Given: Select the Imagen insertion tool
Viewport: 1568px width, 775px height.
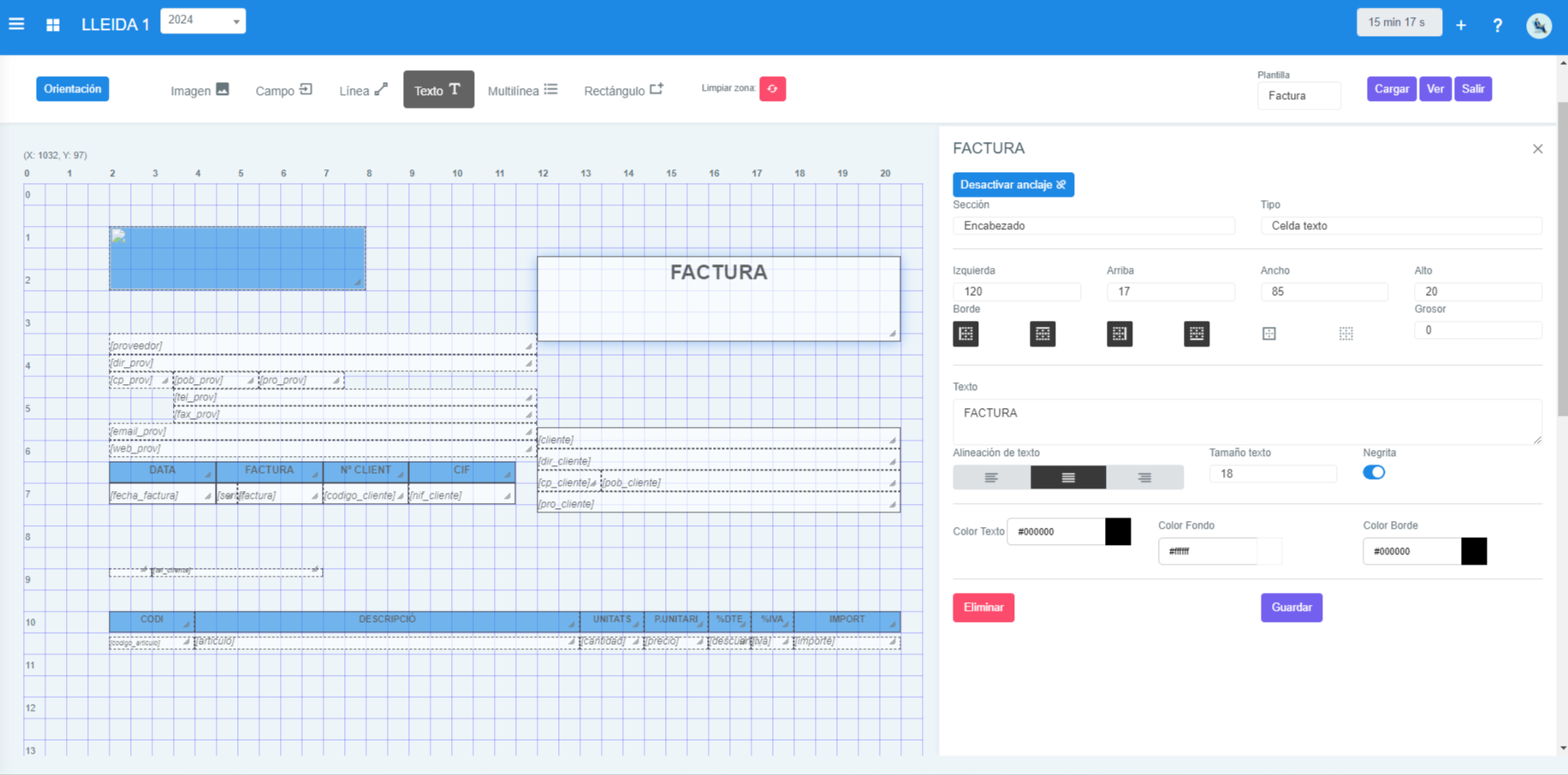Looking at the screenshot, I should [199, 89].
